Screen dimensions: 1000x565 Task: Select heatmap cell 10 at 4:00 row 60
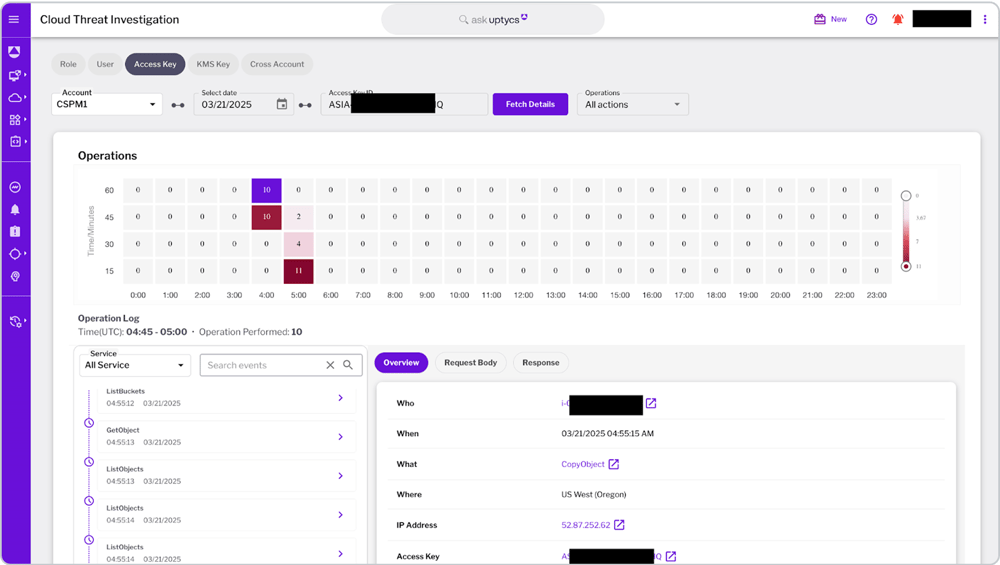(x=267, y=190)
